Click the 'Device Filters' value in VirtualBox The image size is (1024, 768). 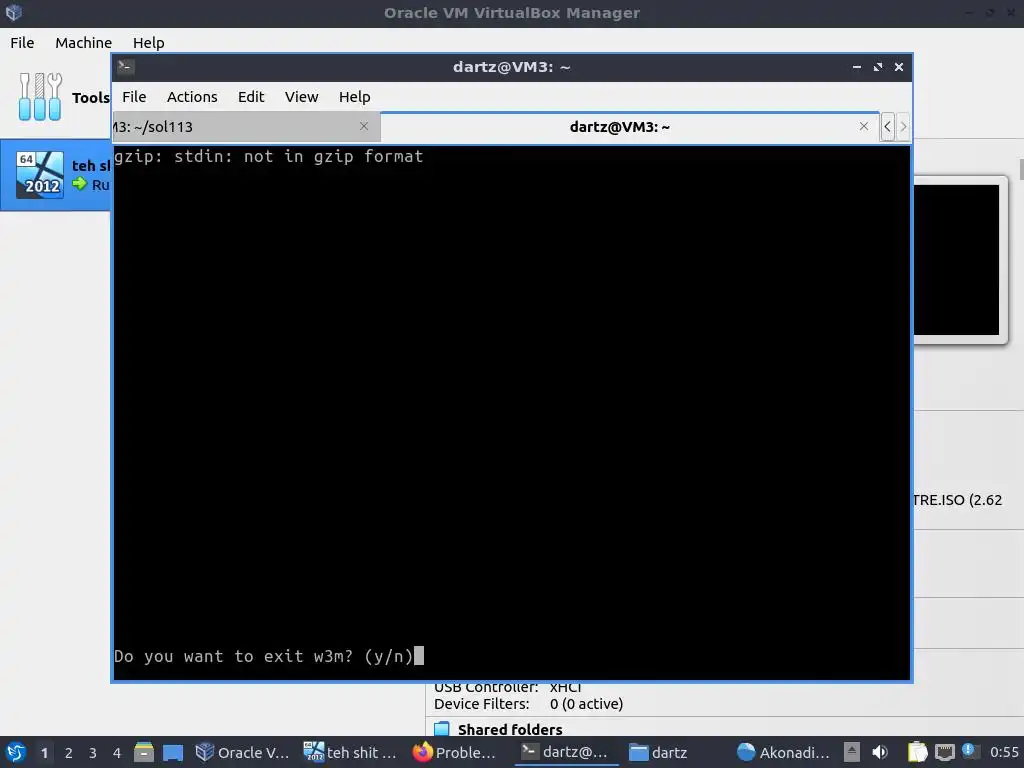[586, 704]
